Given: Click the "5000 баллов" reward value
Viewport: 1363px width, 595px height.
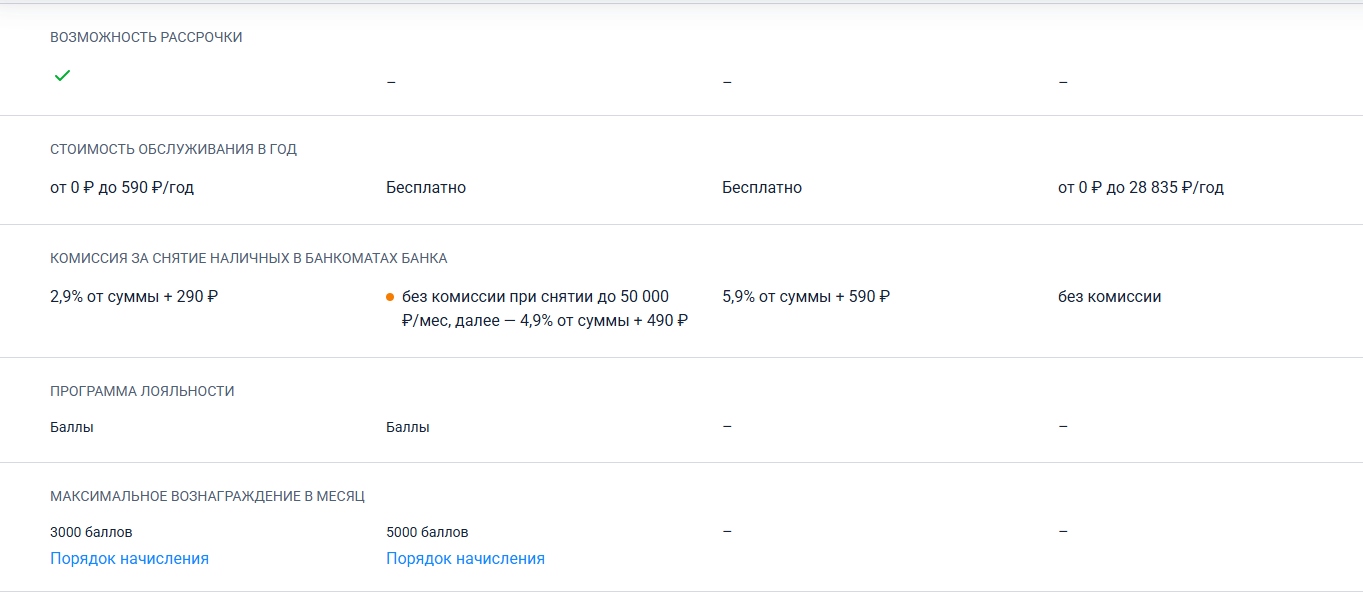Looking at the screenshot, I should (427, 532).
